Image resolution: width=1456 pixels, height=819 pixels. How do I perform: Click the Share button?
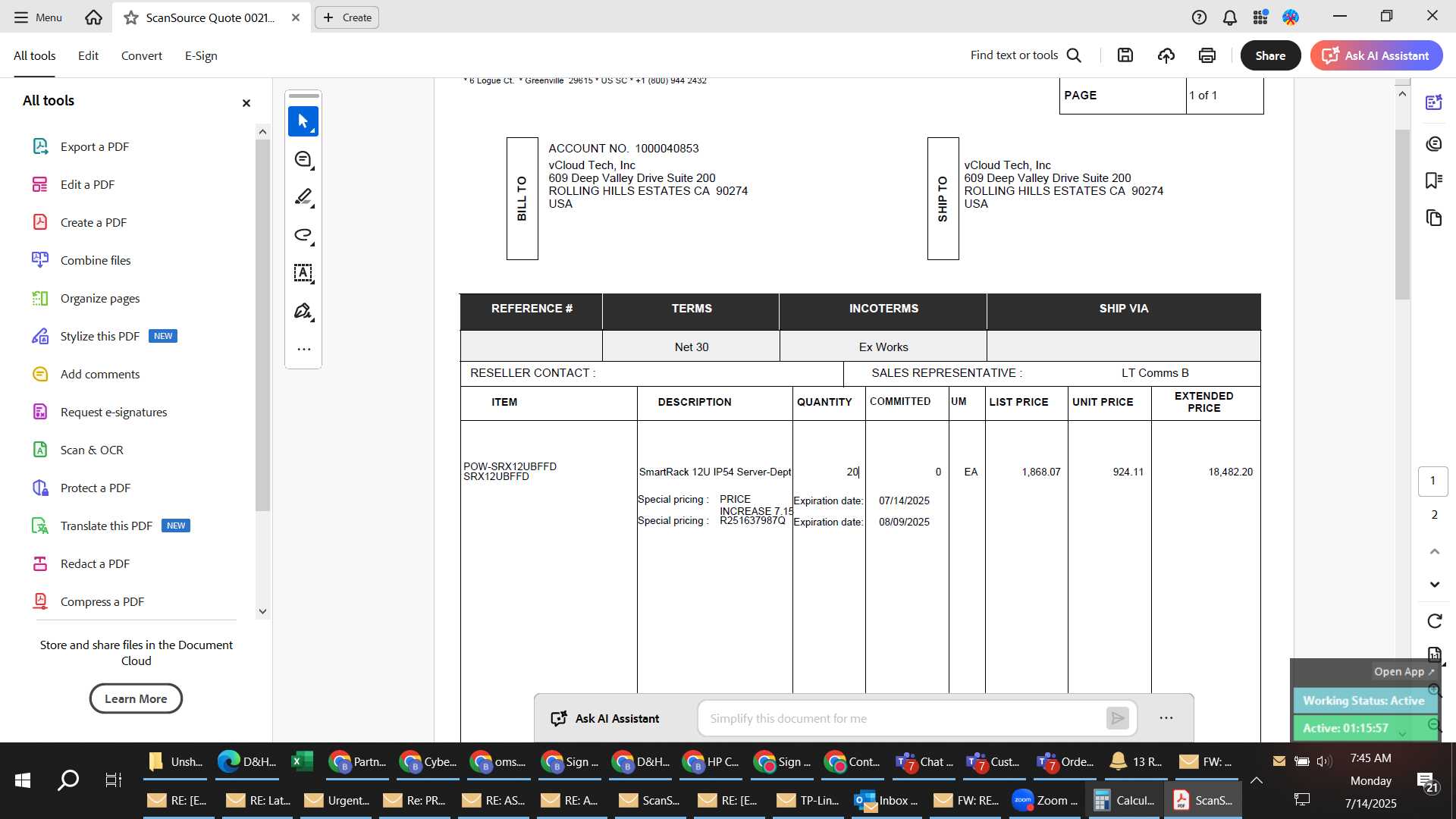[x=1270, y=55]
